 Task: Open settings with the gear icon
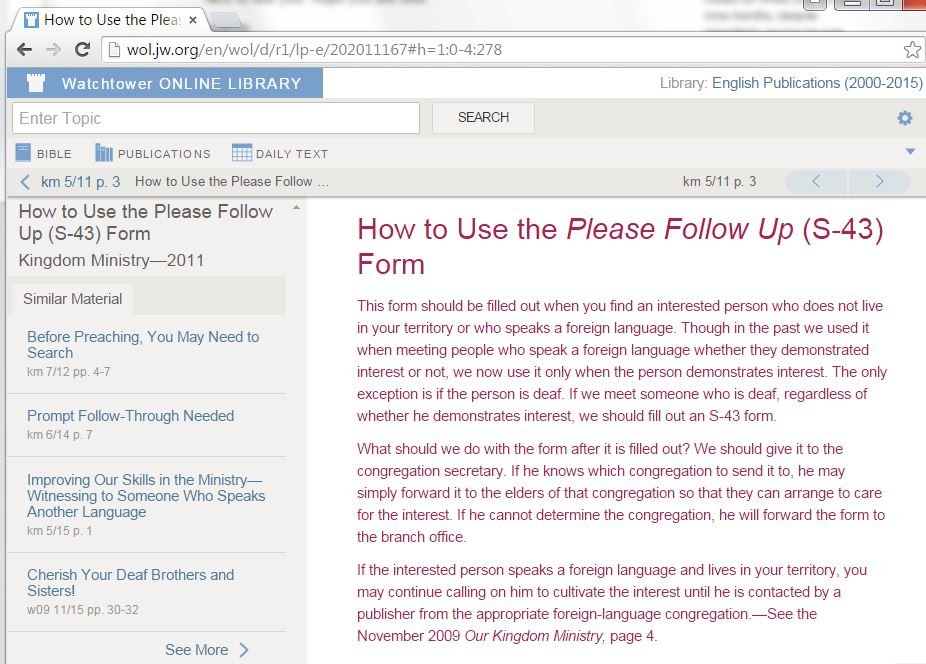904,118
